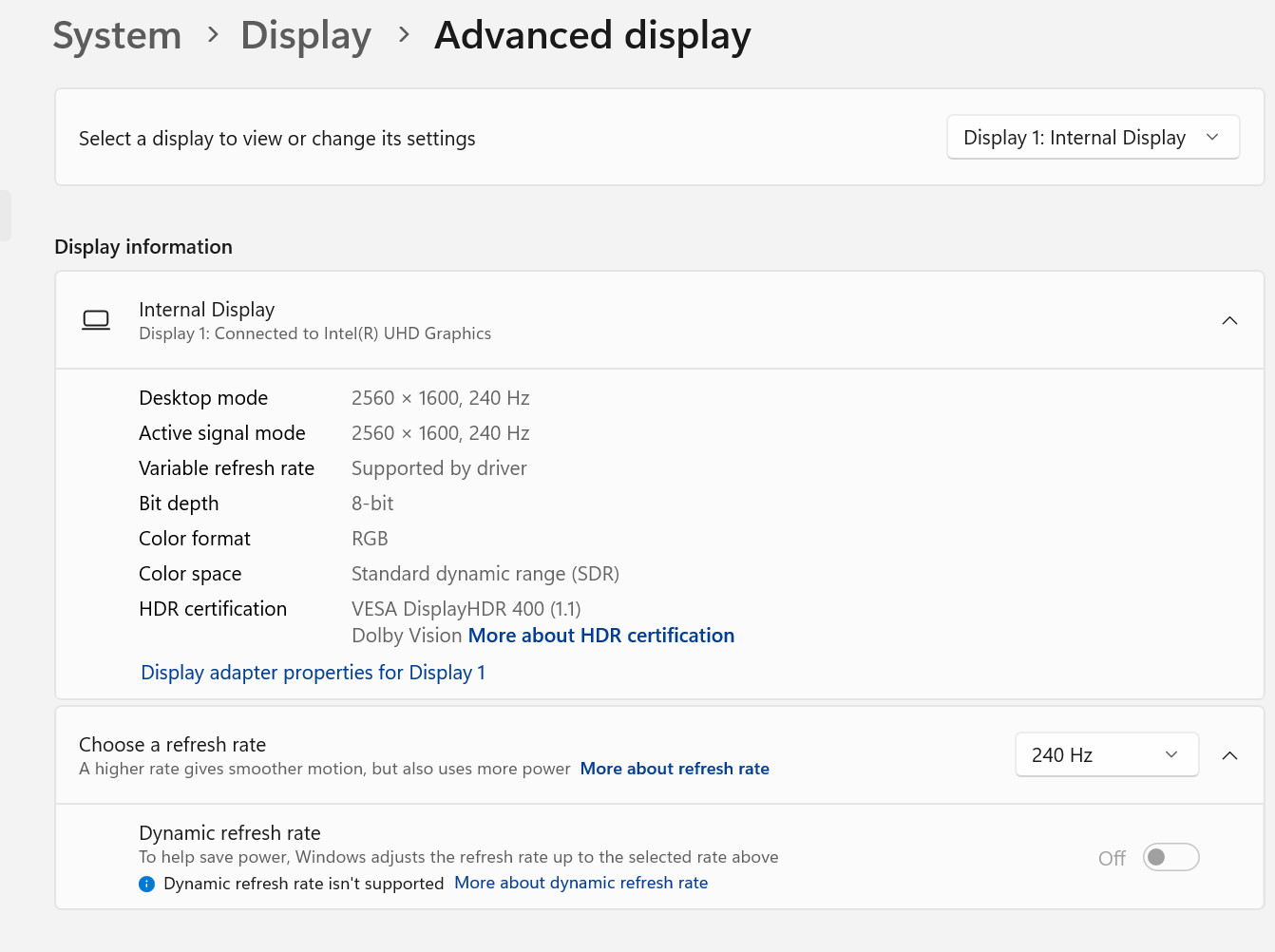Click the Variable refresh rate label
This screenshot has height=952, width=1275.
click(x=226, y=468)
